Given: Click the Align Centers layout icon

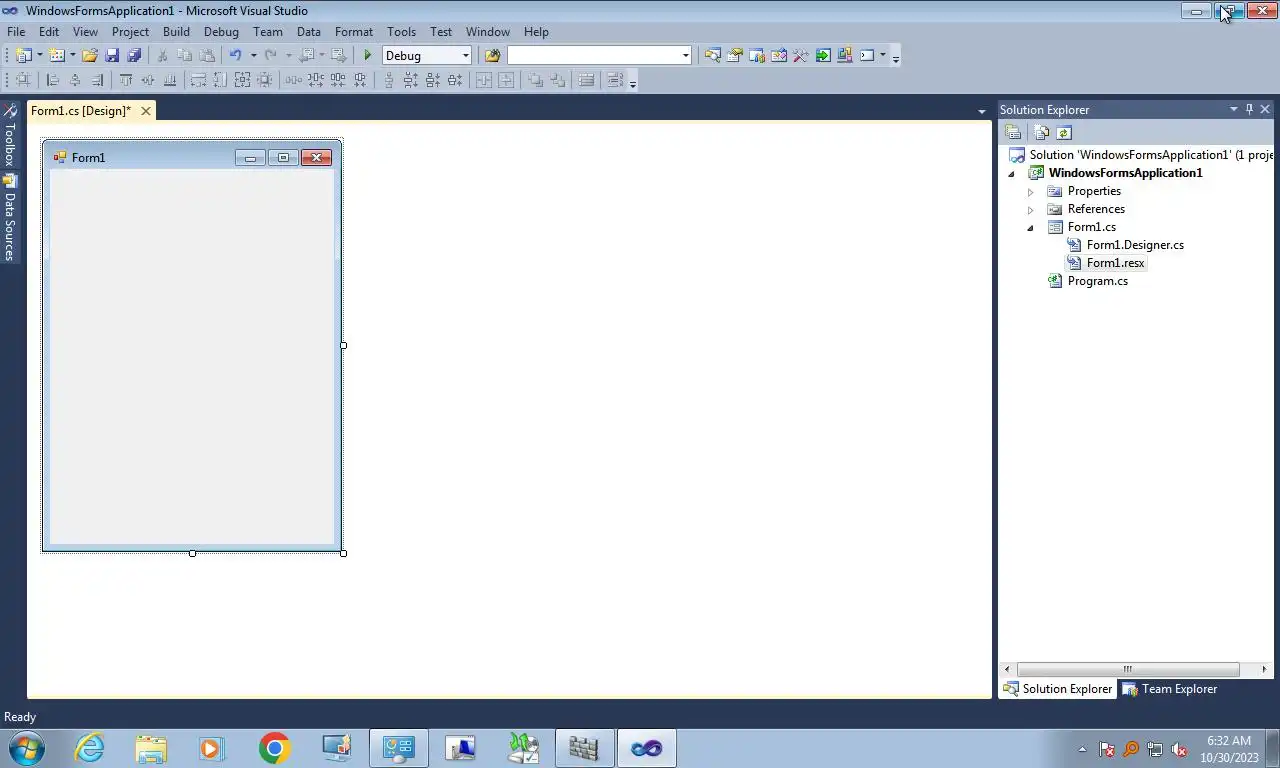Looking at the screenshot, I should (75, 80).
